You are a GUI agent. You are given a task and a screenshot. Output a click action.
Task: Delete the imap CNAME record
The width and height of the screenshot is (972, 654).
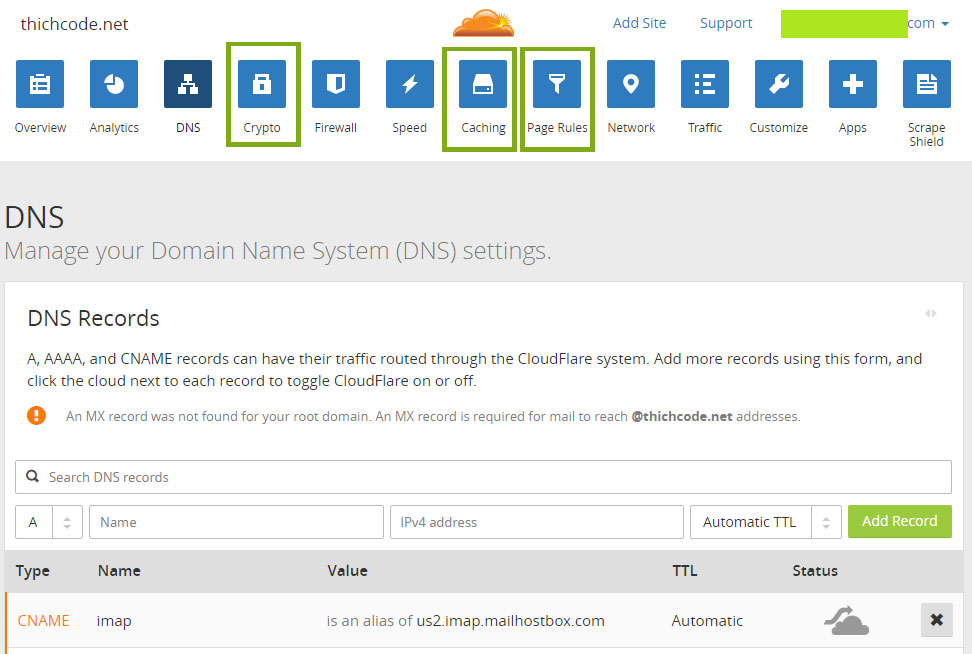[937, 620]
